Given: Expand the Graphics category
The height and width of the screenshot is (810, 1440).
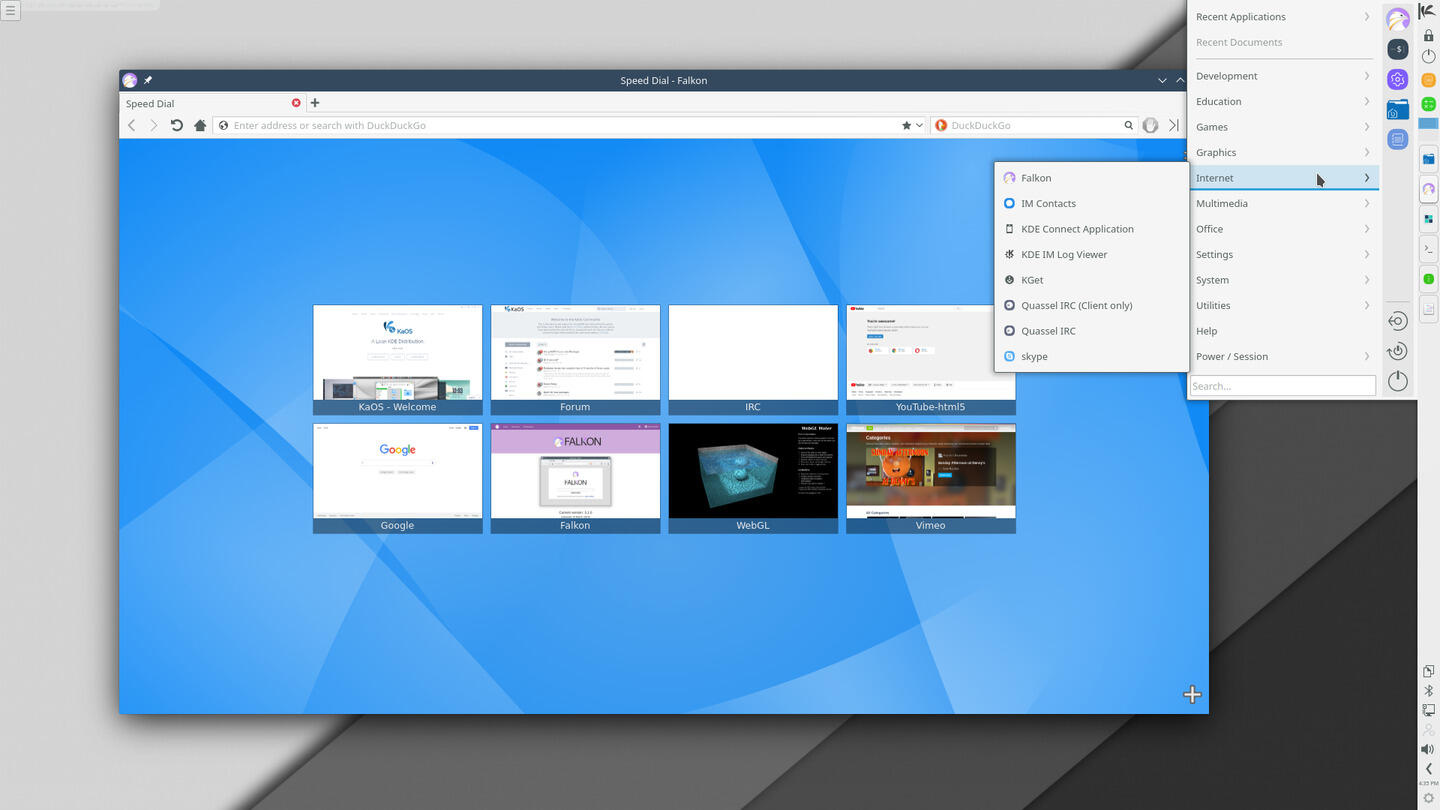Looking at the screenshot, I should (1283, 152).
